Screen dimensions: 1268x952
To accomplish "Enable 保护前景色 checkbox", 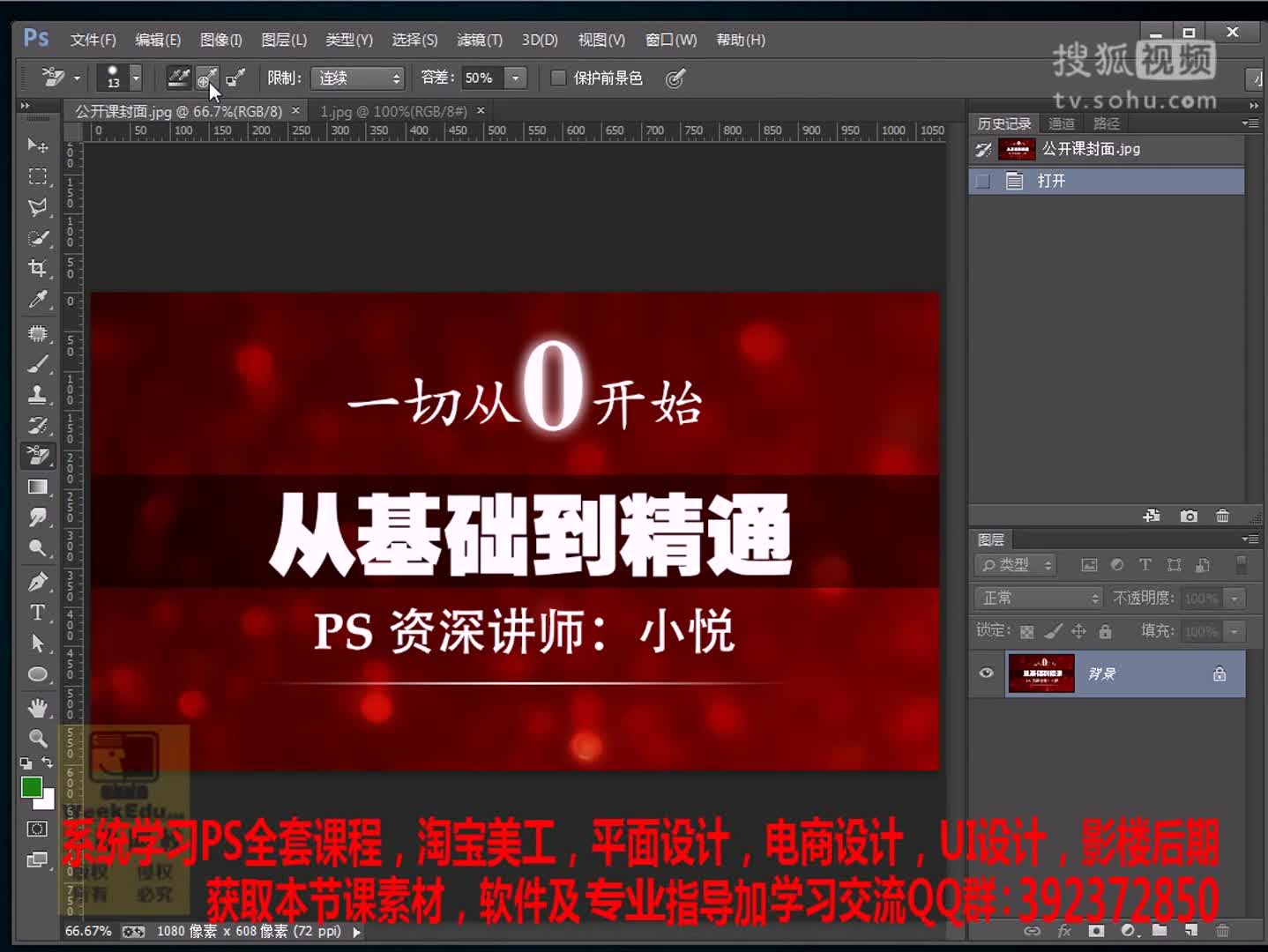I will pos(558,78).
